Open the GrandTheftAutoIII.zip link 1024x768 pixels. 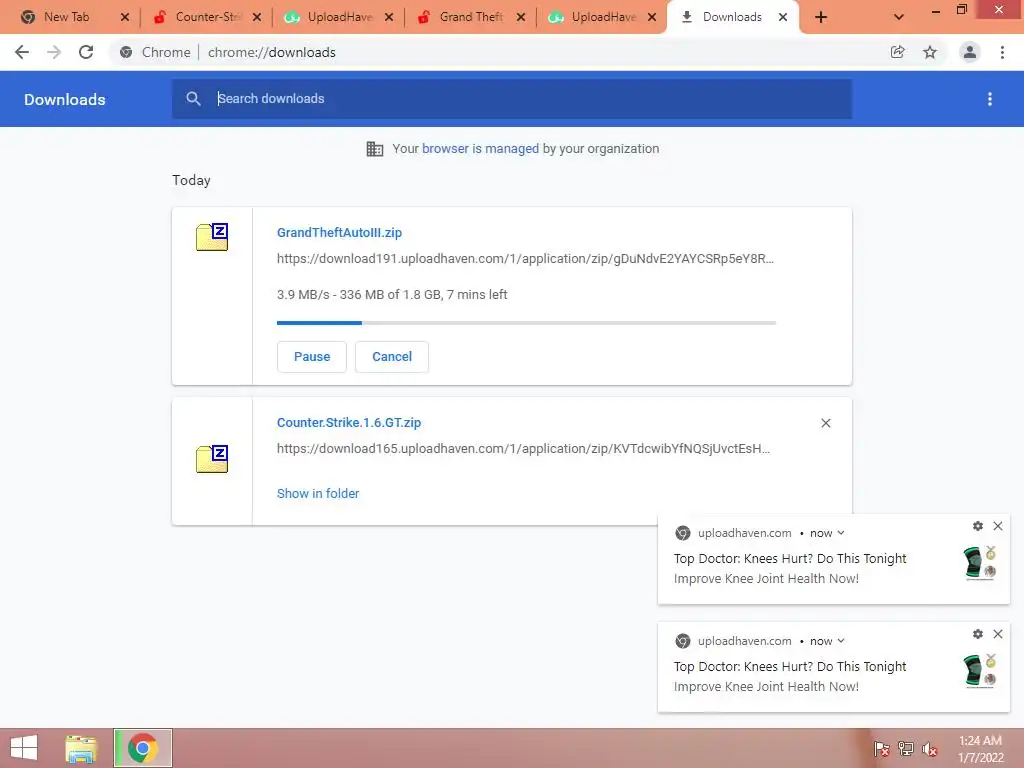tap(339, 232)
